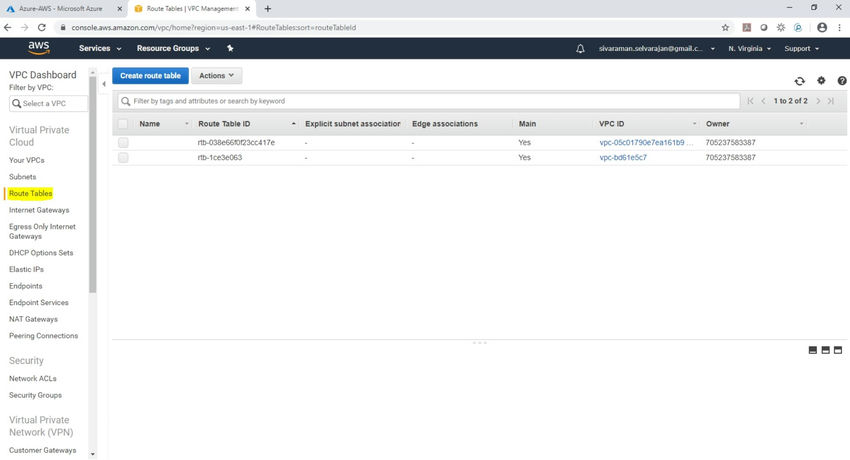The height and width of the screenshot is (460, 850).
Task: Open Endpoints in sidebar
Action: pyautogui.click(x=25, y=286)
